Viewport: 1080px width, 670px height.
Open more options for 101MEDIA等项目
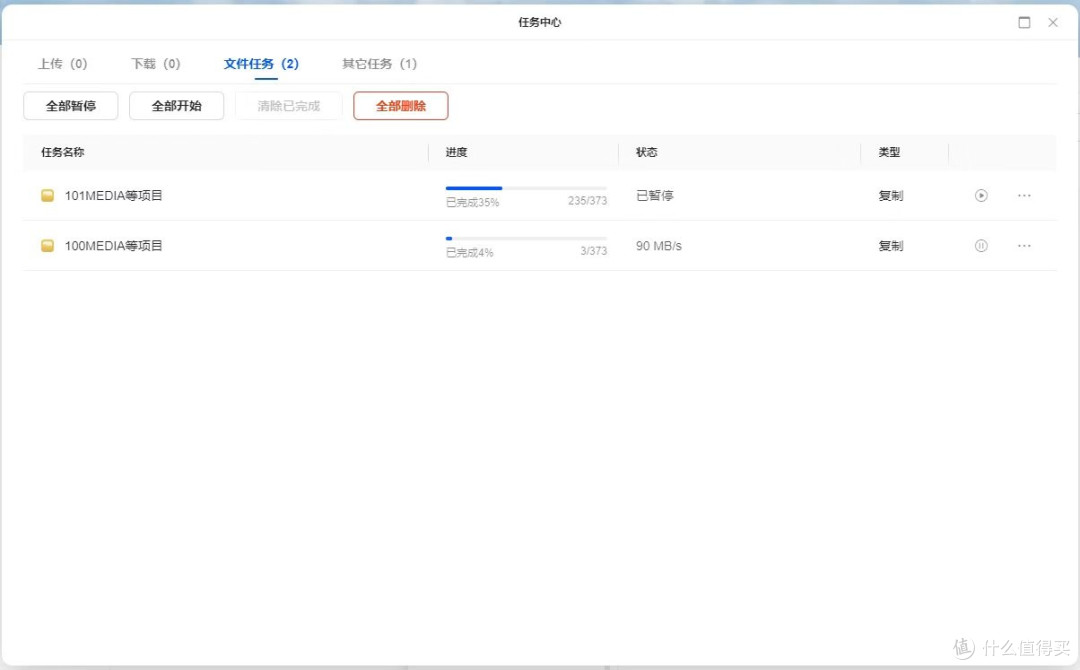(x=1024, y=196)
